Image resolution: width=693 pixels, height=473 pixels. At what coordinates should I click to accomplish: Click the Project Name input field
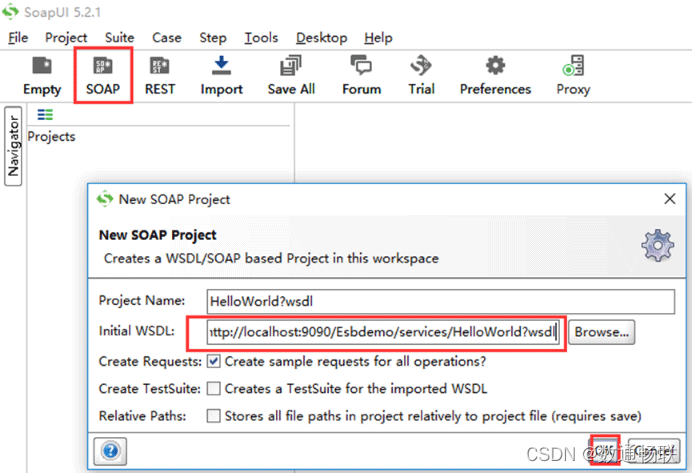[x=441, y=301]
